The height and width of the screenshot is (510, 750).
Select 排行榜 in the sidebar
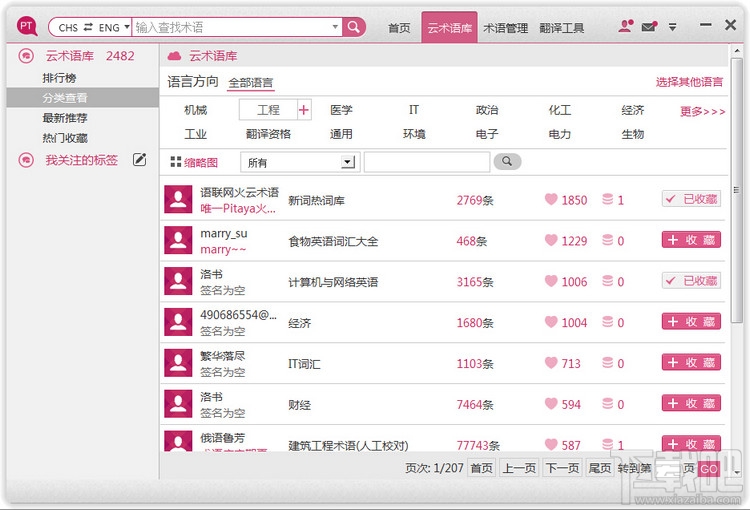coord(59,78)
